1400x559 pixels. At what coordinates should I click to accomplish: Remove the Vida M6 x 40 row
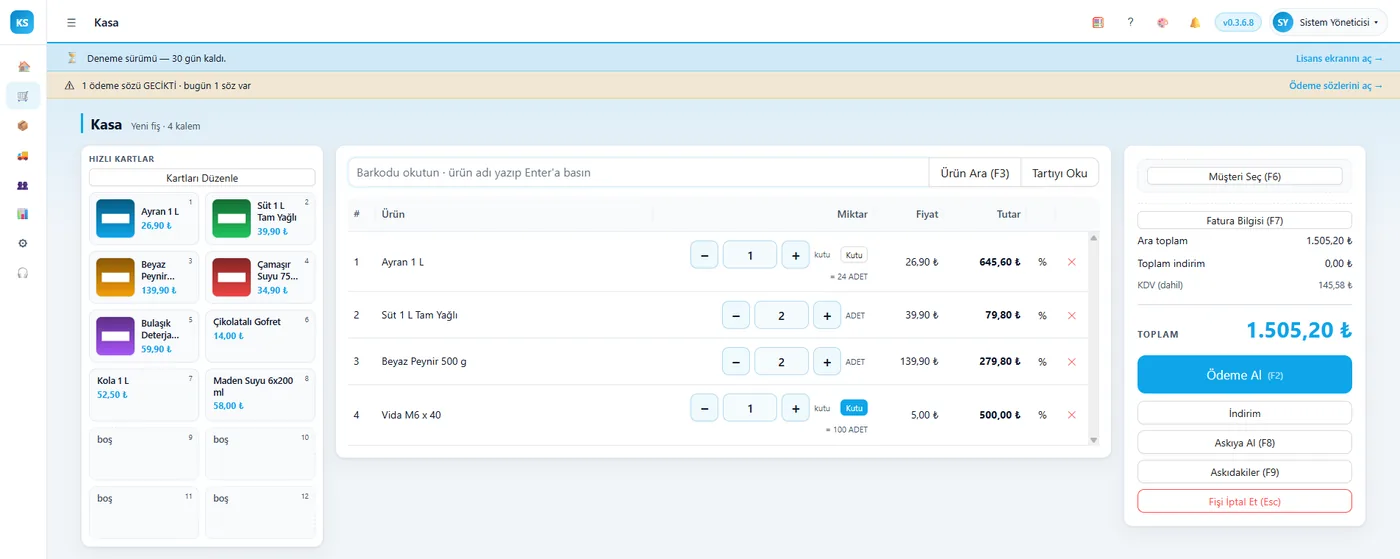click(1071, 415)
